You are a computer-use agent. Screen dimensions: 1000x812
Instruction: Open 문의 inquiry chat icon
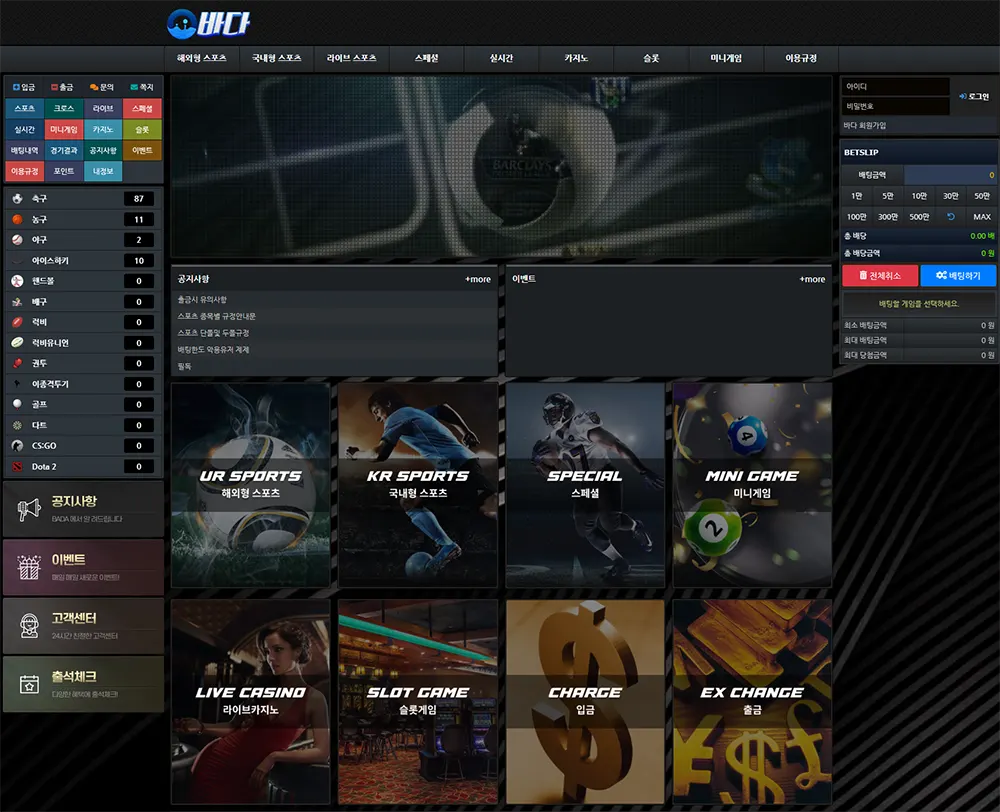tap(94, 87)
